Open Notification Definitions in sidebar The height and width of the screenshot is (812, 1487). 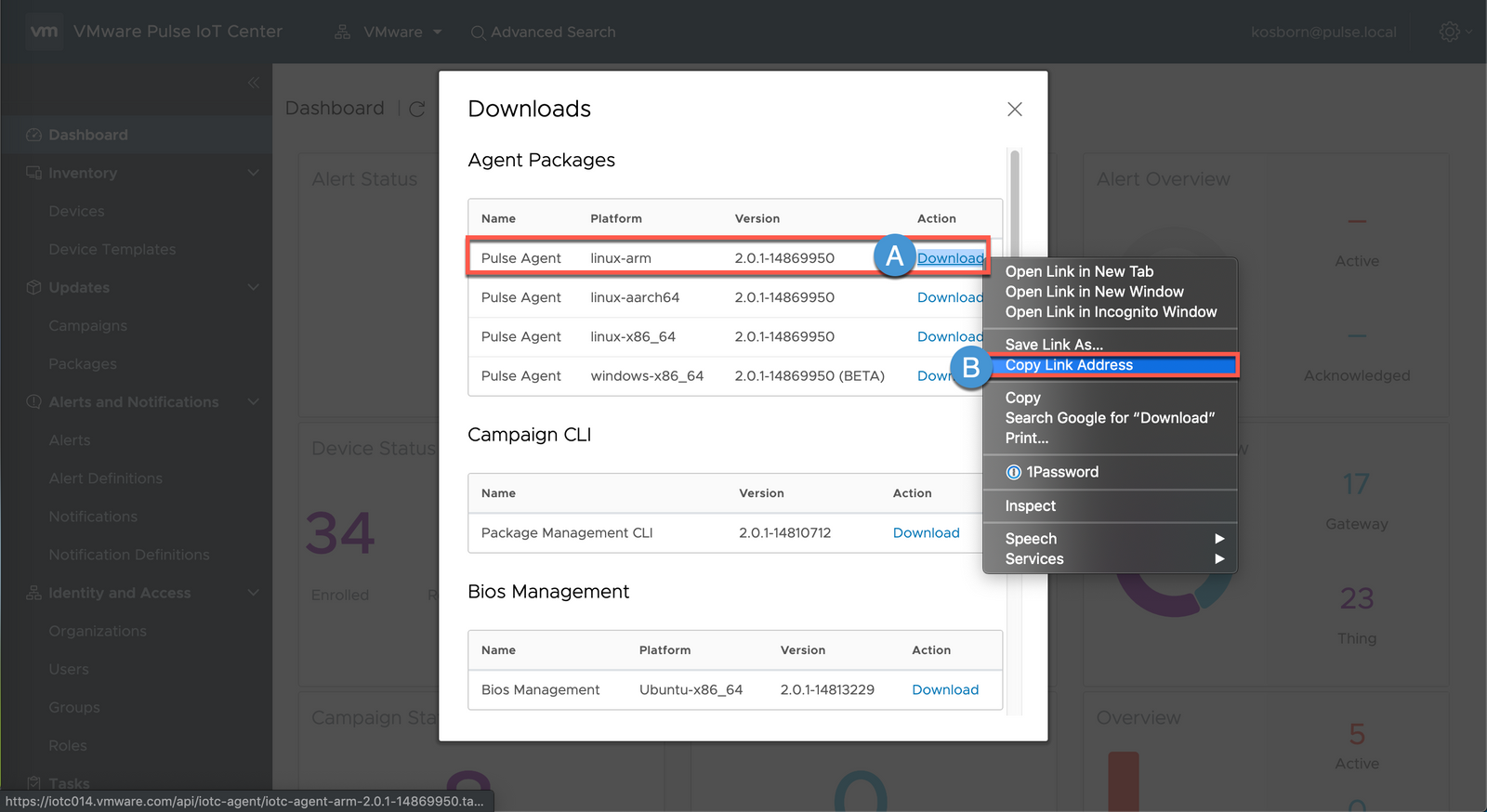pos(129,555)
